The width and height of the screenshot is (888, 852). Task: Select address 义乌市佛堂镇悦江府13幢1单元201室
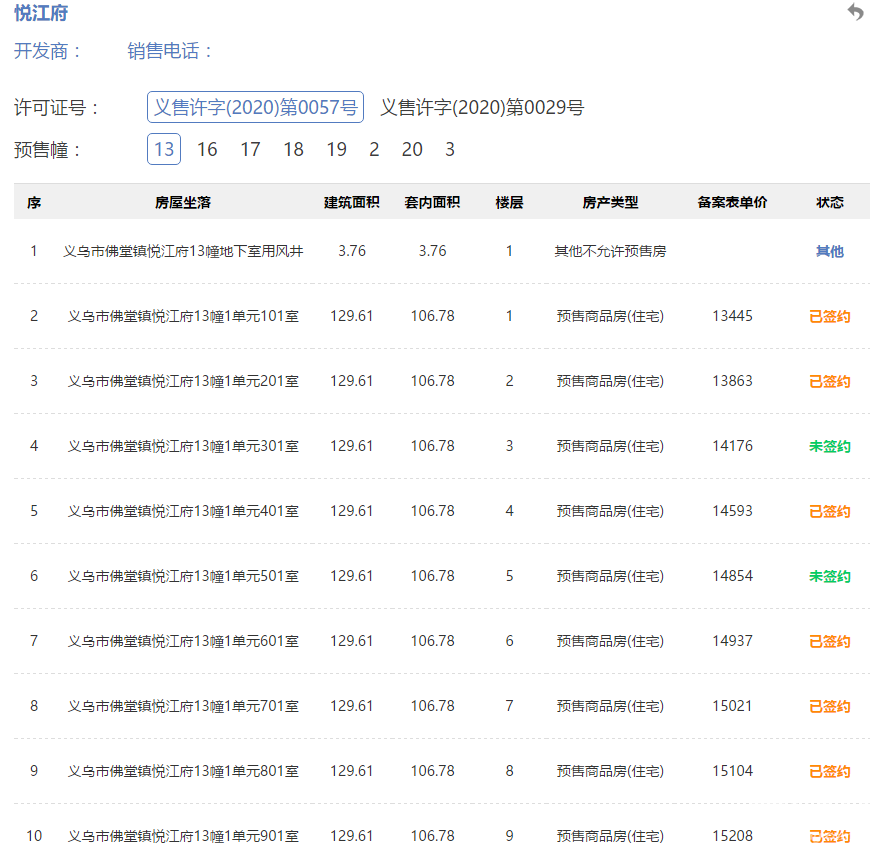coord(183,381)
